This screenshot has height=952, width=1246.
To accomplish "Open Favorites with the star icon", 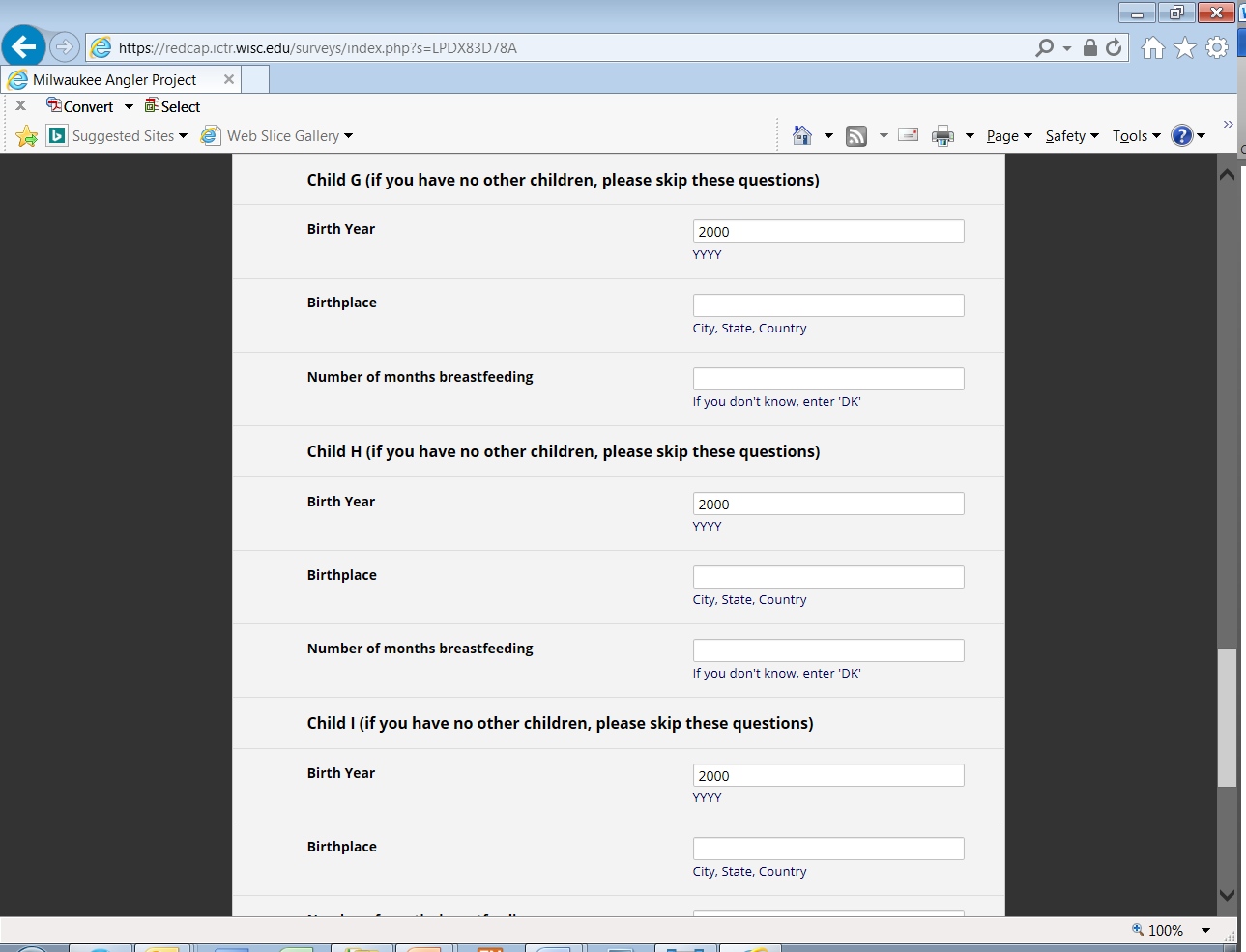I will 1185,47.
